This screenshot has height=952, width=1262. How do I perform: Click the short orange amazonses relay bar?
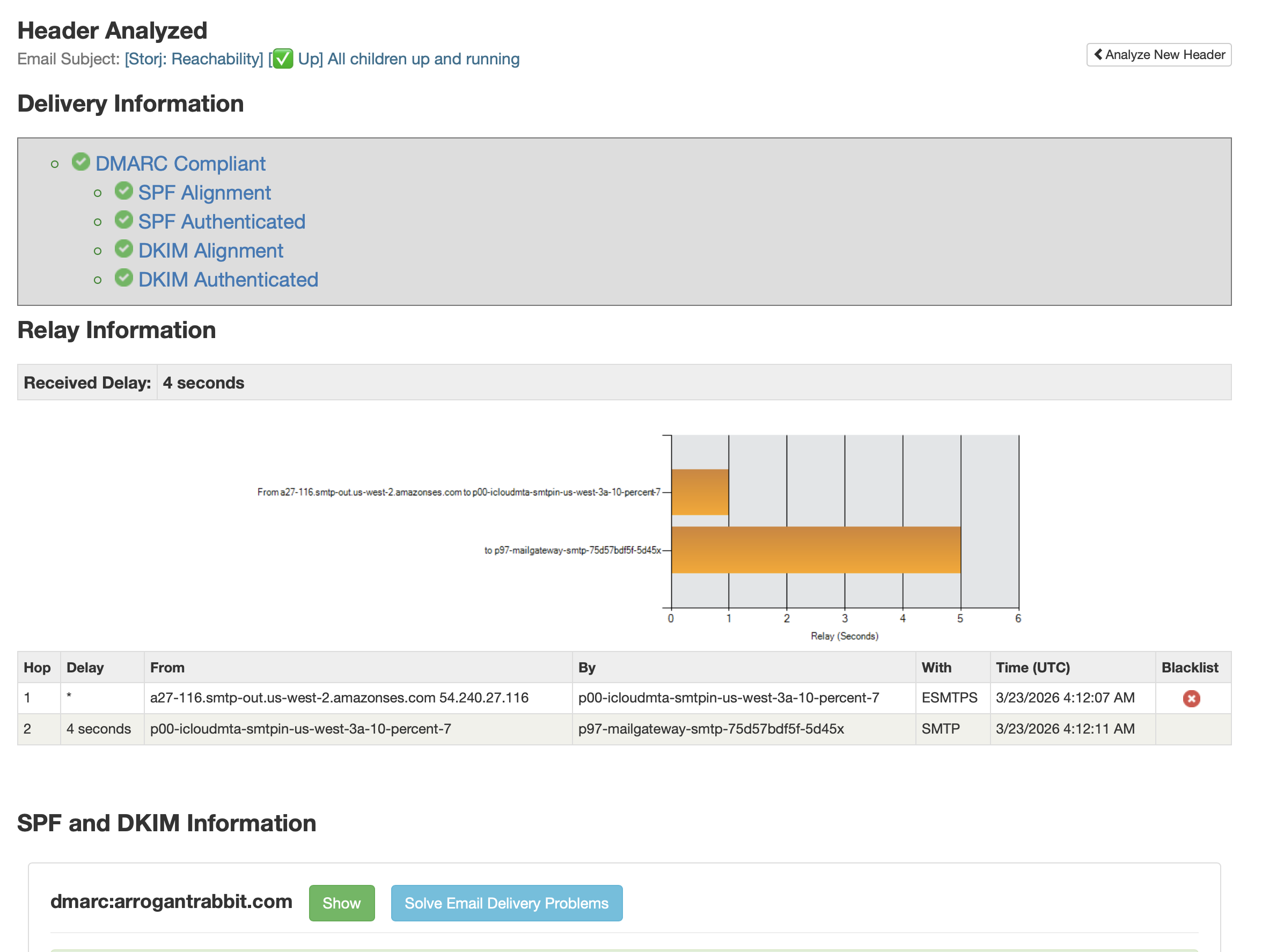click(700, 492)
